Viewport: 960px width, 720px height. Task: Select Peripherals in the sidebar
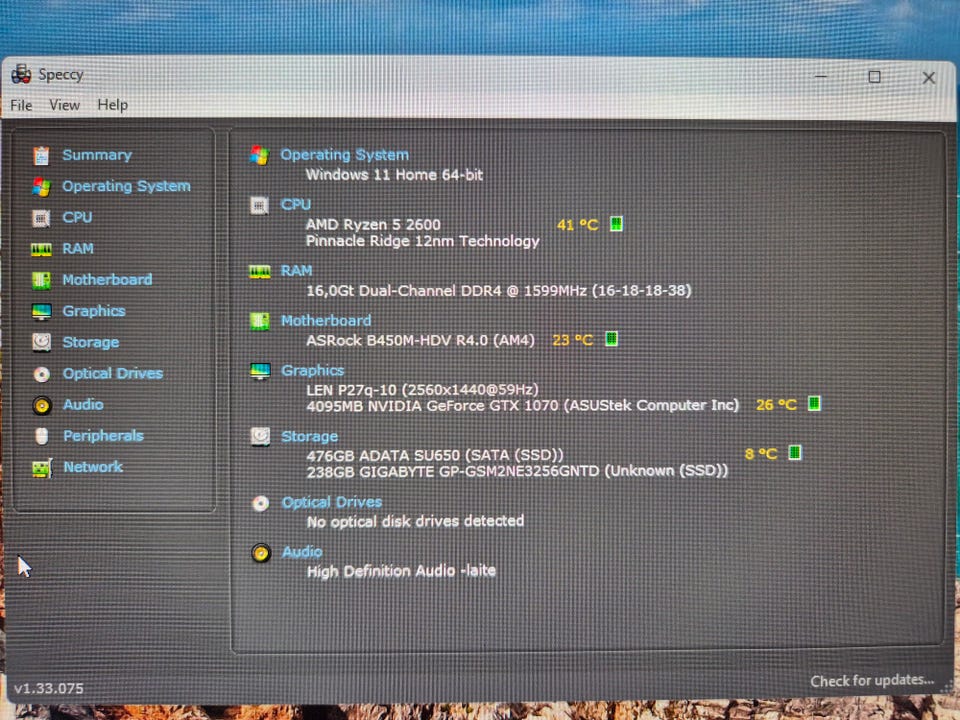coord(103,436)
